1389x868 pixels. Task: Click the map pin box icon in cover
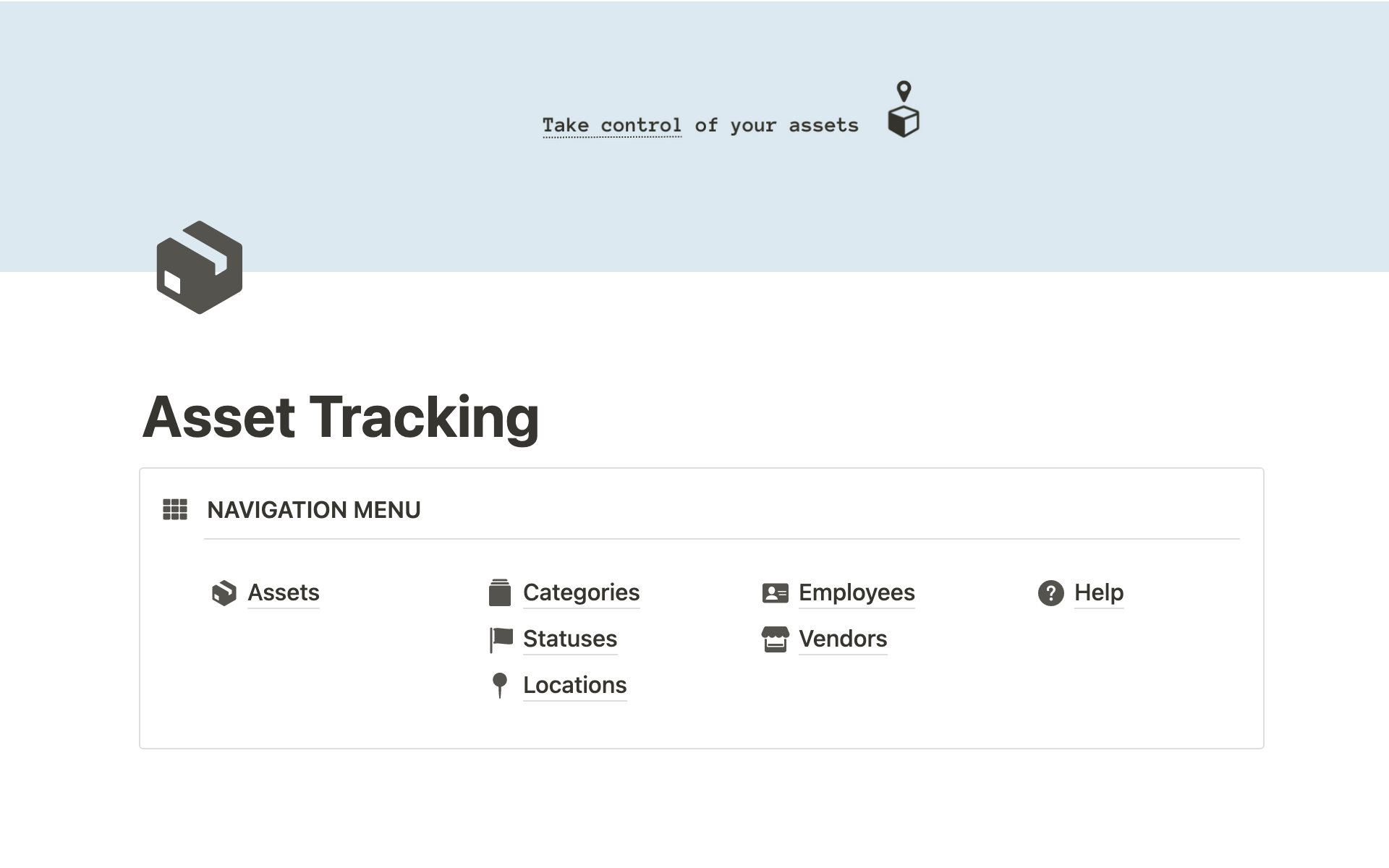click(903, 109)
